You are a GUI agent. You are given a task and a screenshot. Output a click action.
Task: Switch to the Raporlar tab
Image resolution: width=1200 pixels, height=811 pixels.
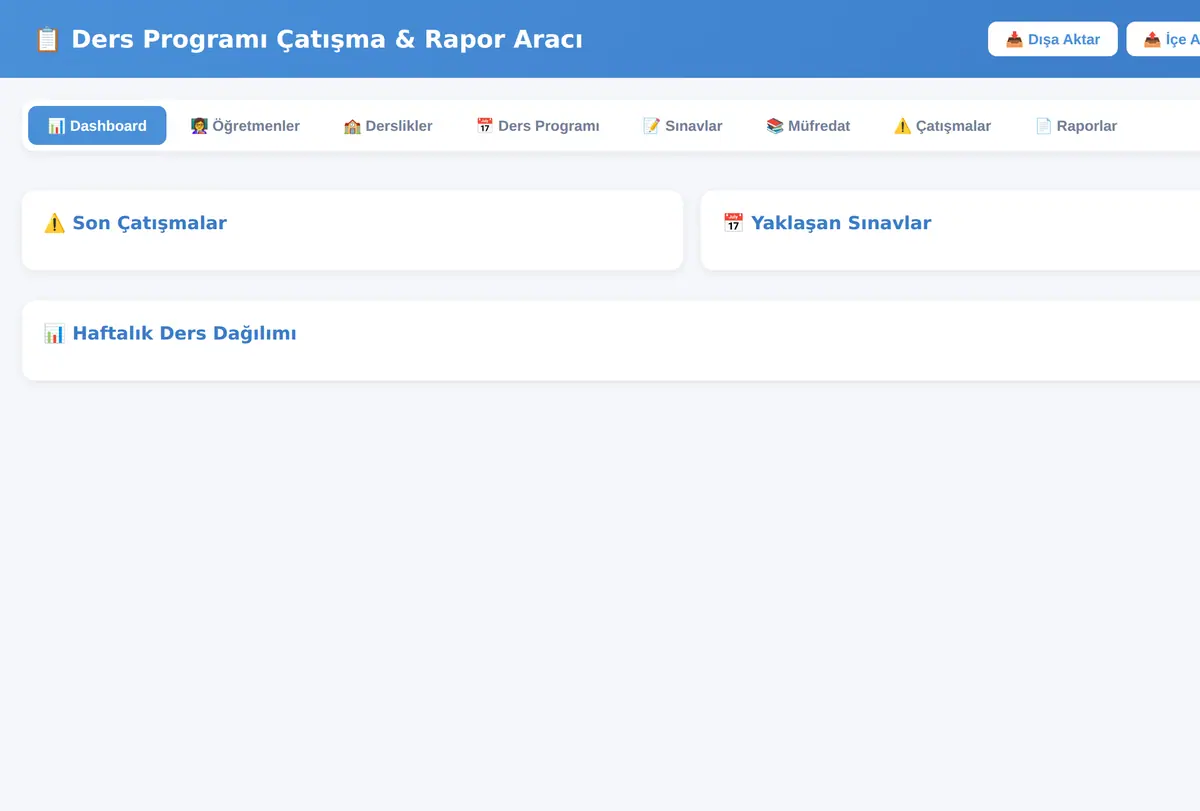pyautogui.click(x=1076, y=126)
